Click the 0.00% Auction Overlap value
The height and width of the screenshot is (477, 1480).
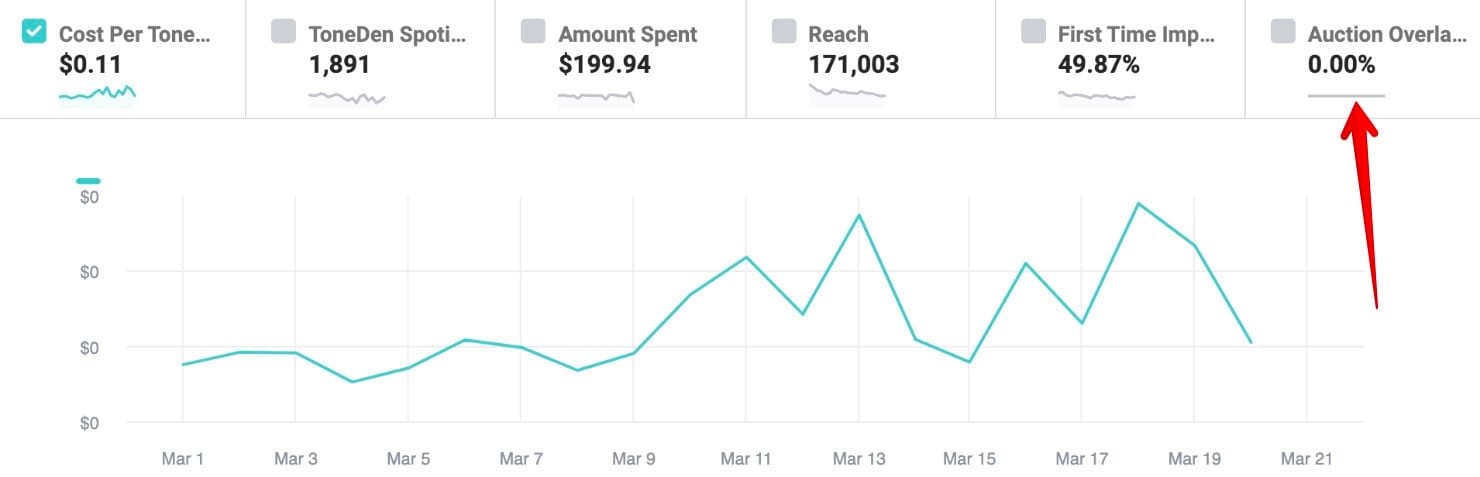tap(1341, 65)
